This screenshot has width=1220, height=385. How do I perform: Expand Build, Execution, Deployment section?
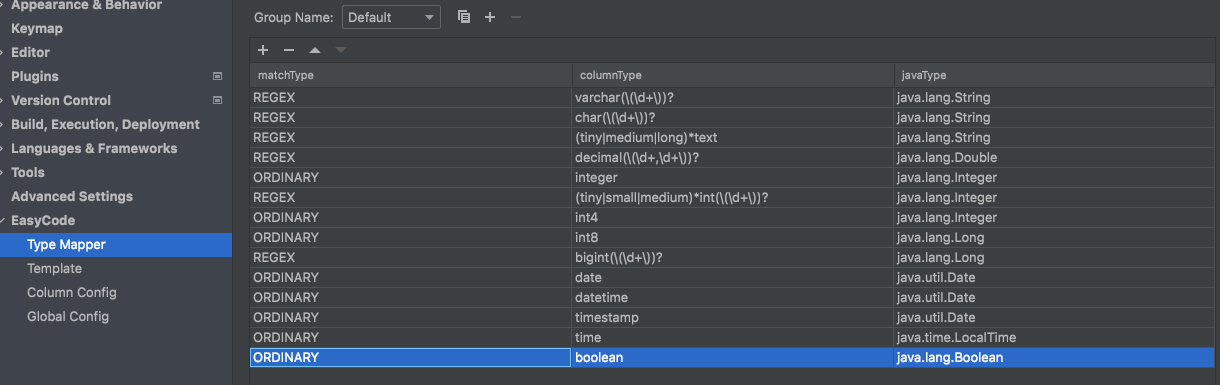[x=3, y=124]
